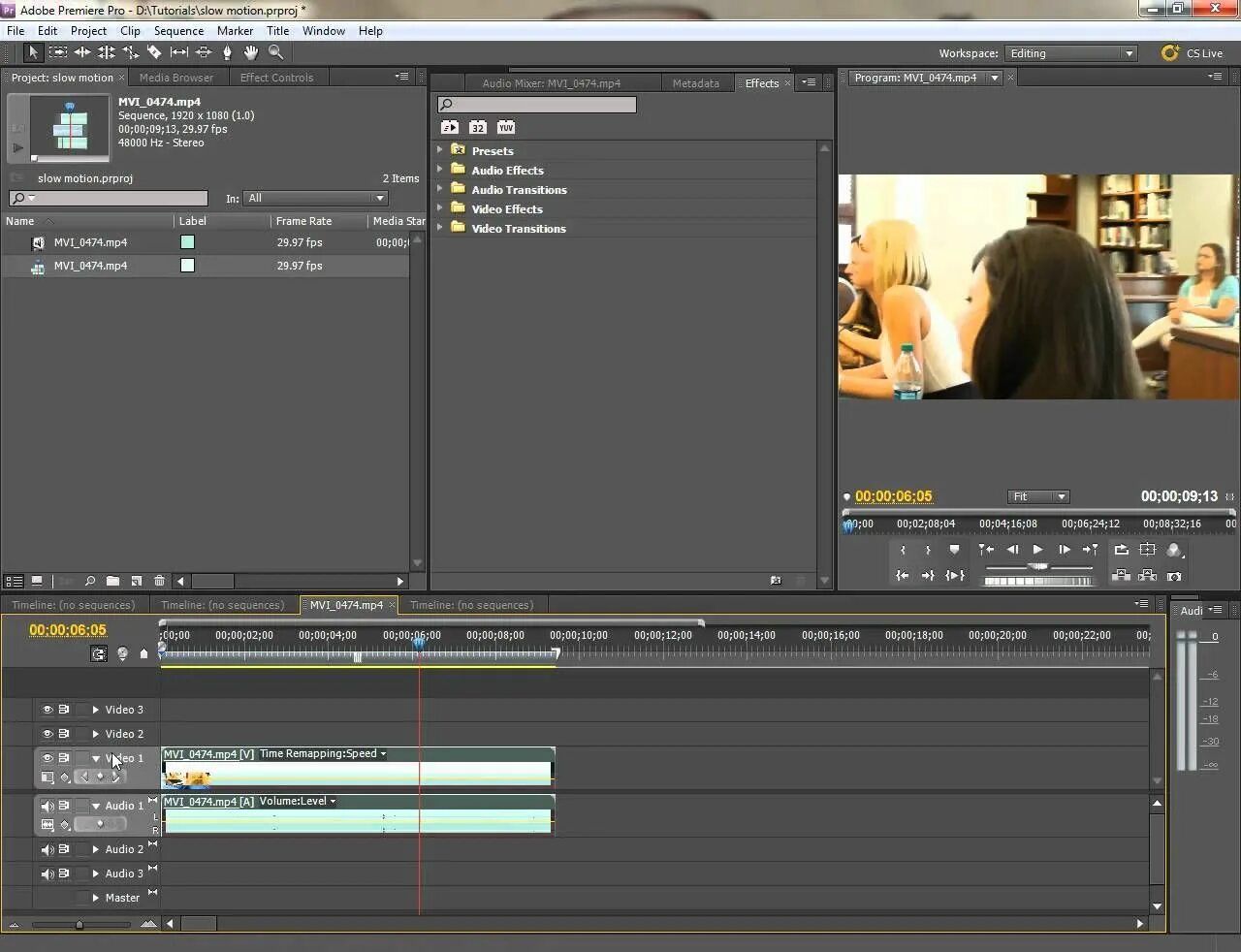
Task: Select the Track Select tool
Action: coord(58,52)
